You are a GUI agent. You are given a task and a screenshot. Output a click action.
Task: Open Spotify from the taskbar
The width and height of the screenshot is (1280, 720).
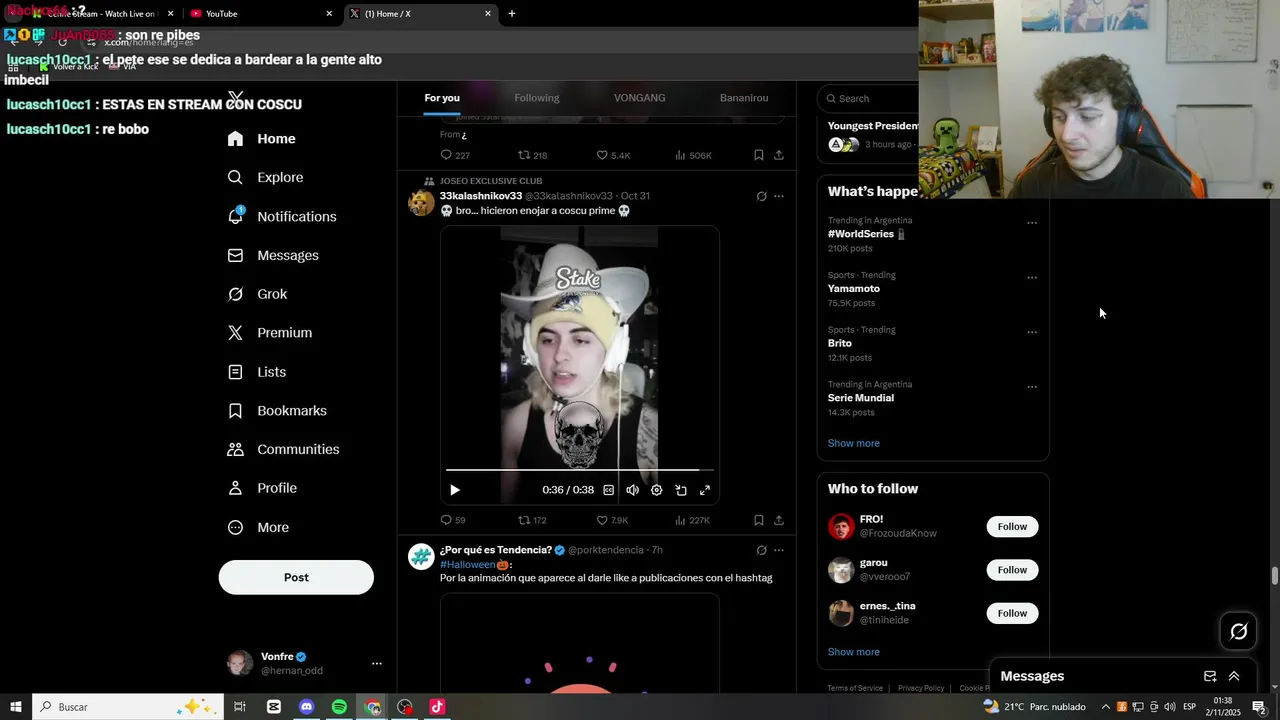339,707
